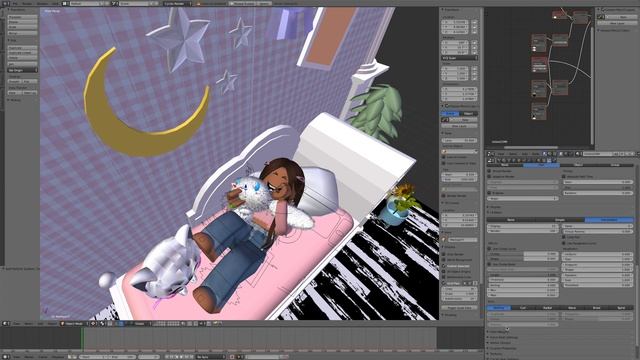640x360 pixels.
Task: Click the Clump slider in Children settings
Action: point(523,254)
